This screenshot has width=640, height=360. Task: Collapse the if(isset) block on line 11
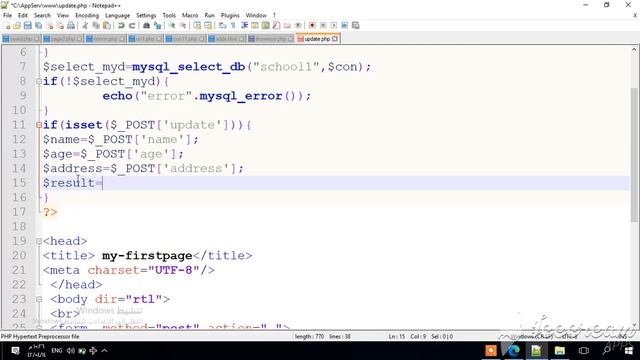click(39, 125)
